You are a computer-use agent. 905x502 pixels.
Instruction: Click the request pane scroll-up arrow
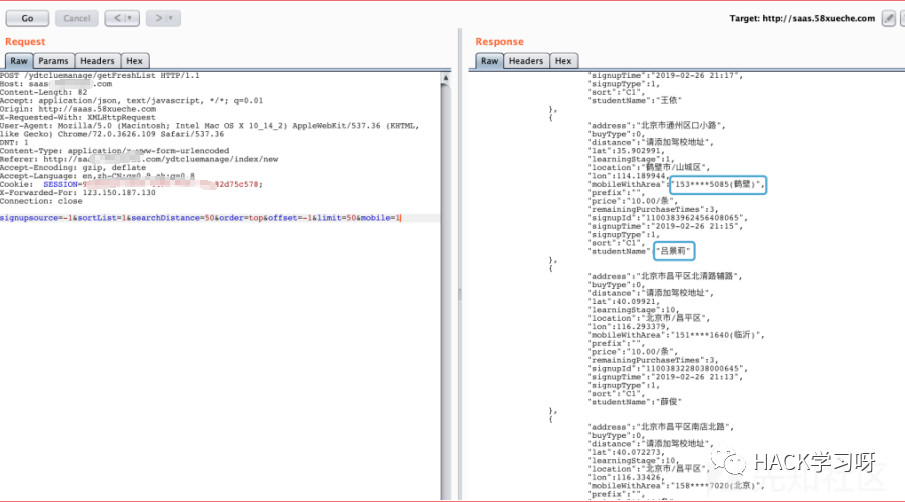click(x=446, y=77)
